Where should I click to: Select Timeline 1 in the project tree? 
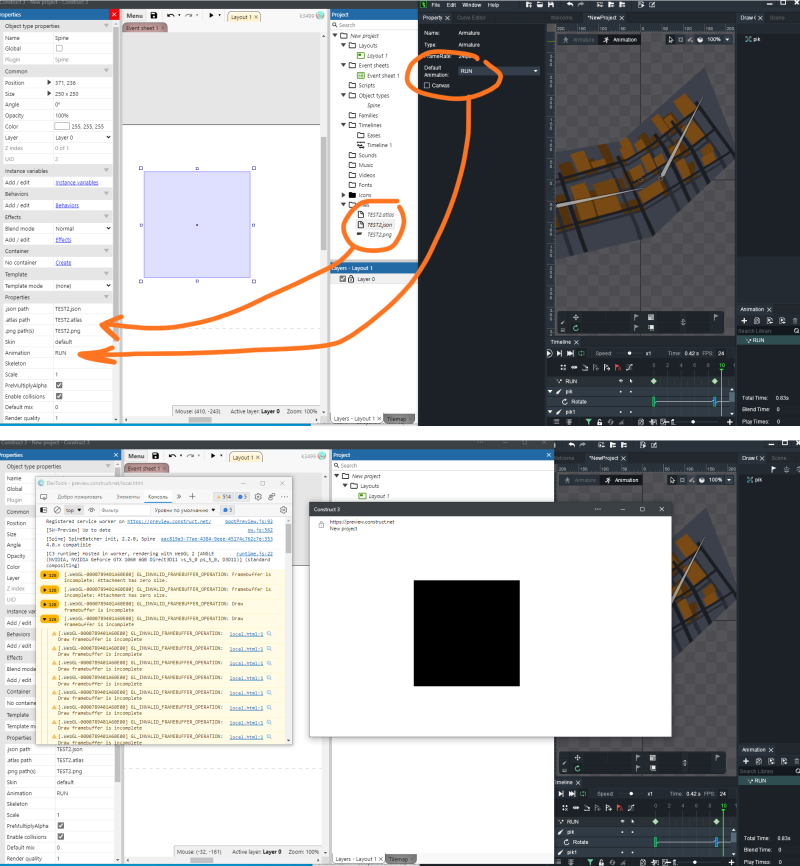coord(377,145)
